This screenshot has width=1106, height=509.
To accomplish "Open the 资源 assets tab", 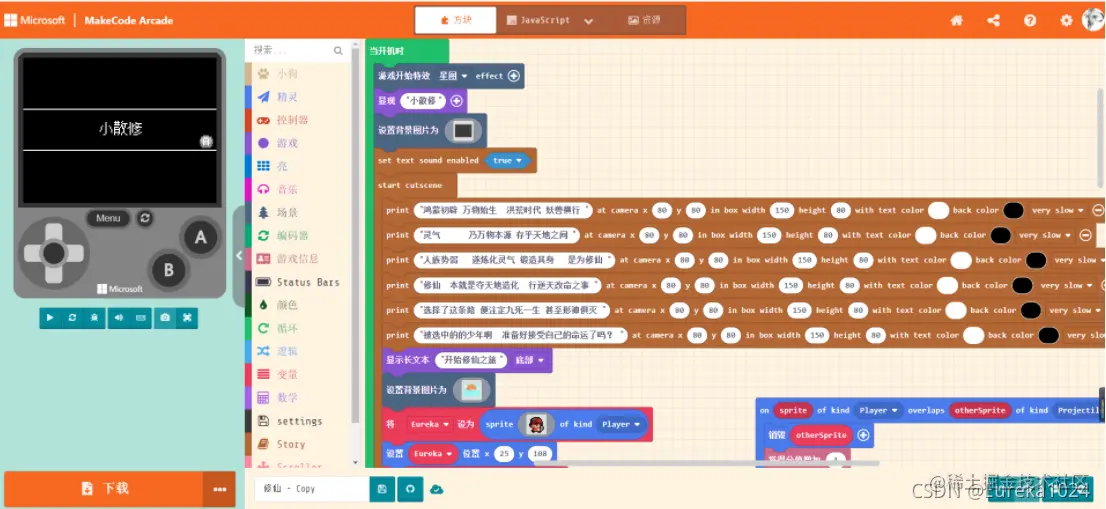I will pyautogui.click(x=643, y=20).
